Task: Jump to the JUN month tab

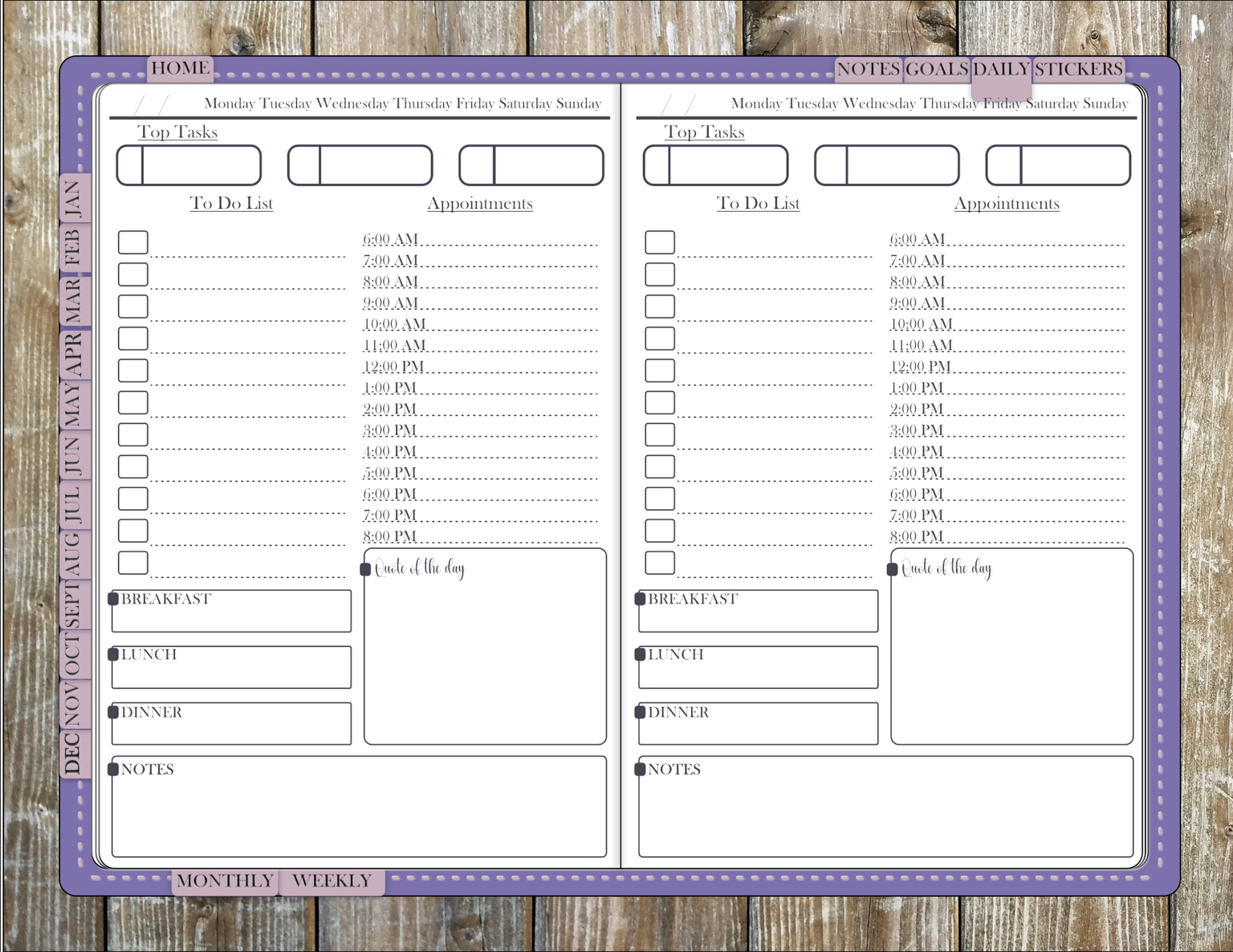Action: (x=74, y=455)
